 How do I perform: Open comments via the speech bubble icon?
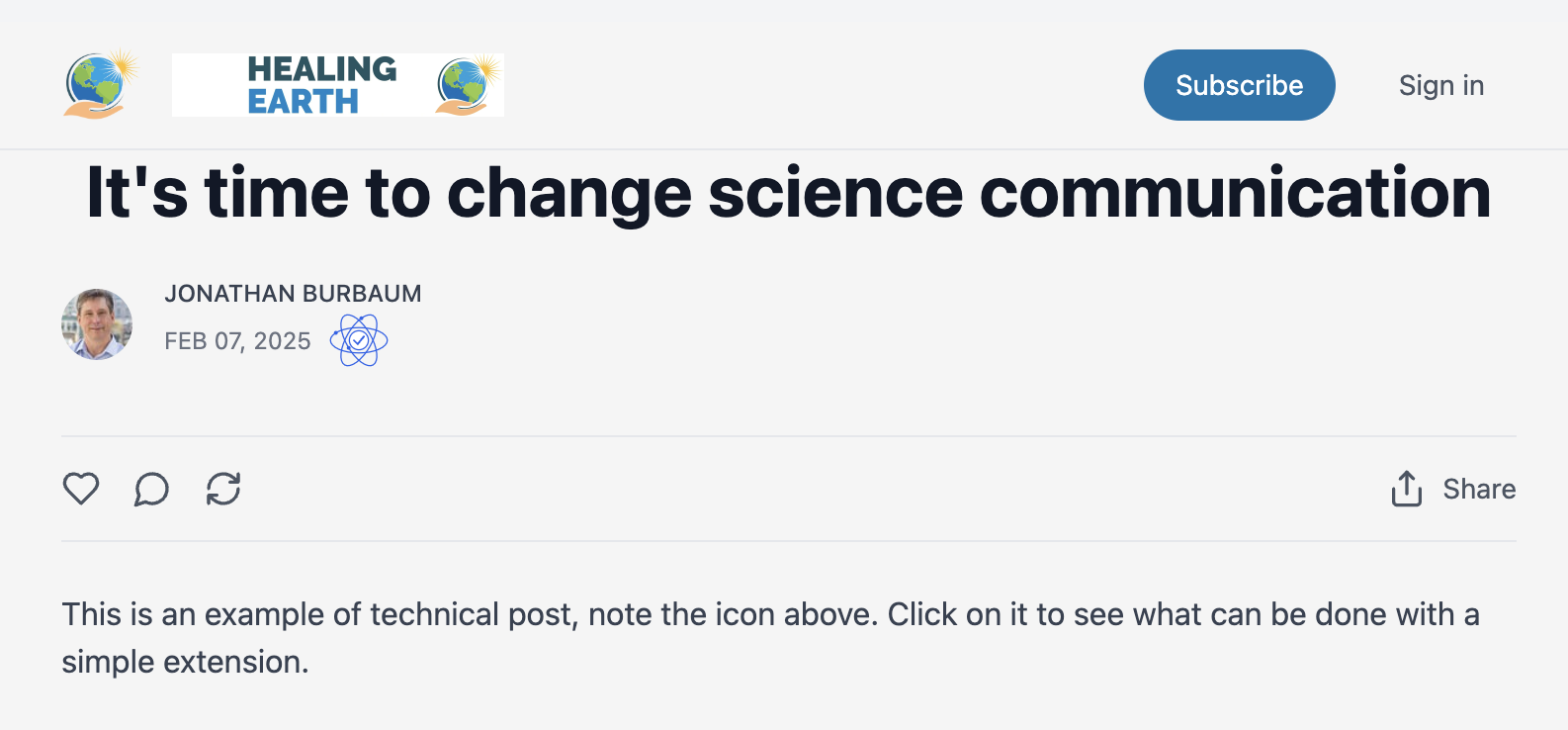pos(151,489)
